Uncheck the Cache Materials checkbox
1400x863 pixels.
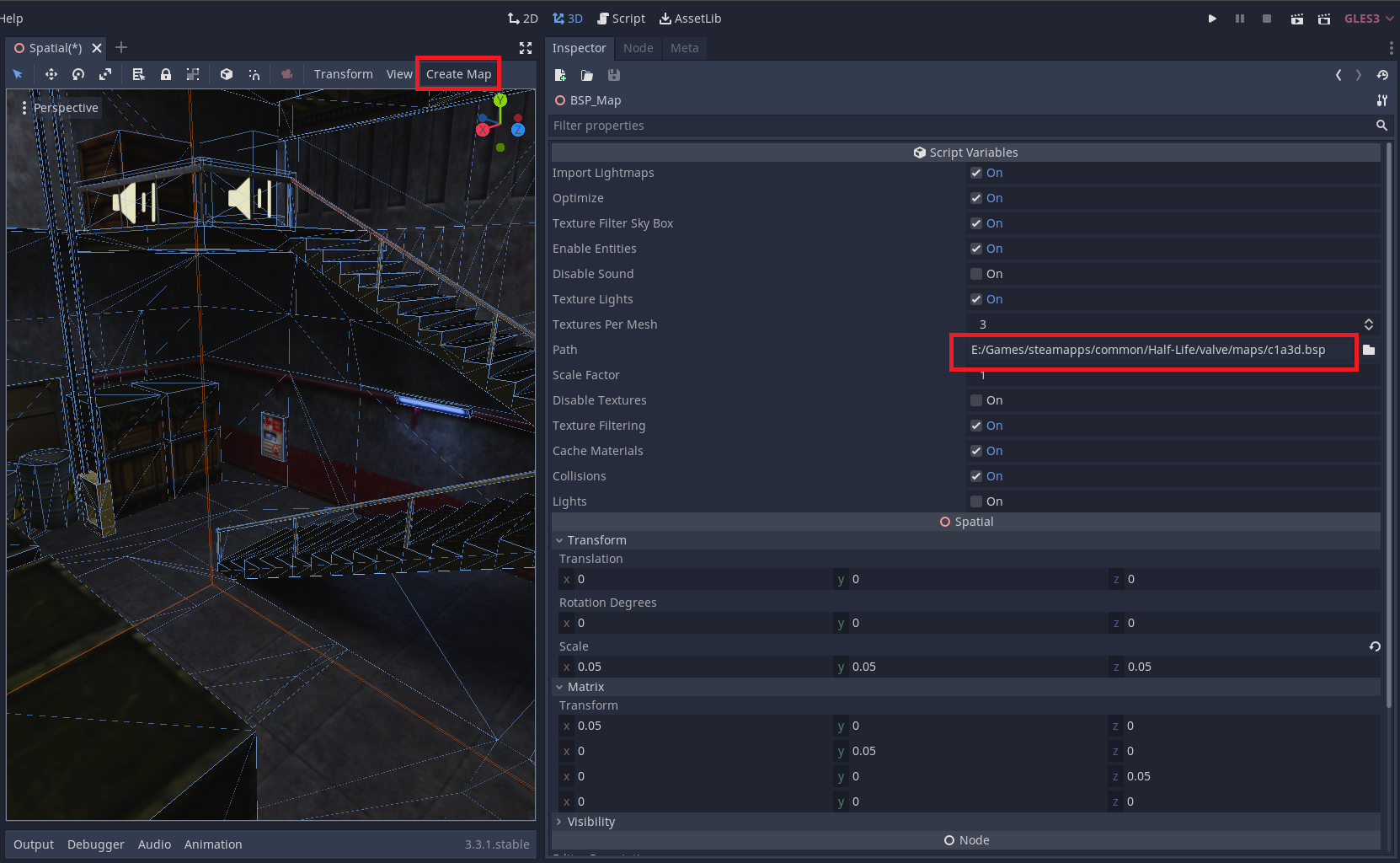976,451
